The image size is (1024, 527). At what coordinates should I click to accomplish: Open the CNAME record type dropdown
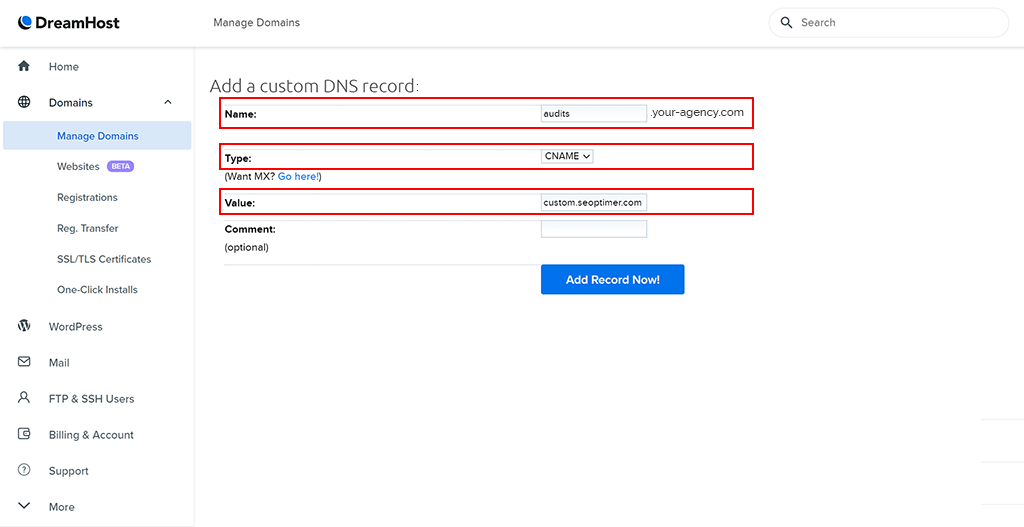pyautogui.click(x=567, y=156)
